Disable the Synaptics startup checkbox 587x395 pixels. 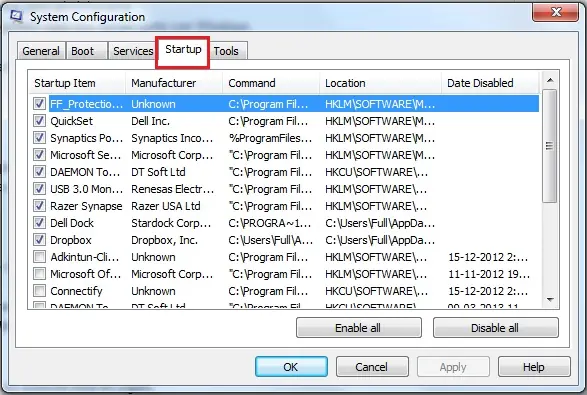point(39,138)
